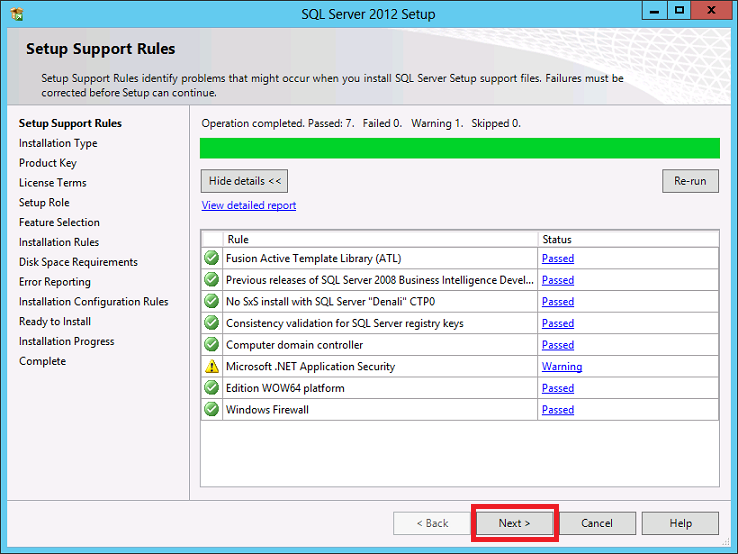This screenshot has width=738, height=554.
Task: Click the check icon for Consistency validation rule
Action: [x=212, y=323]
